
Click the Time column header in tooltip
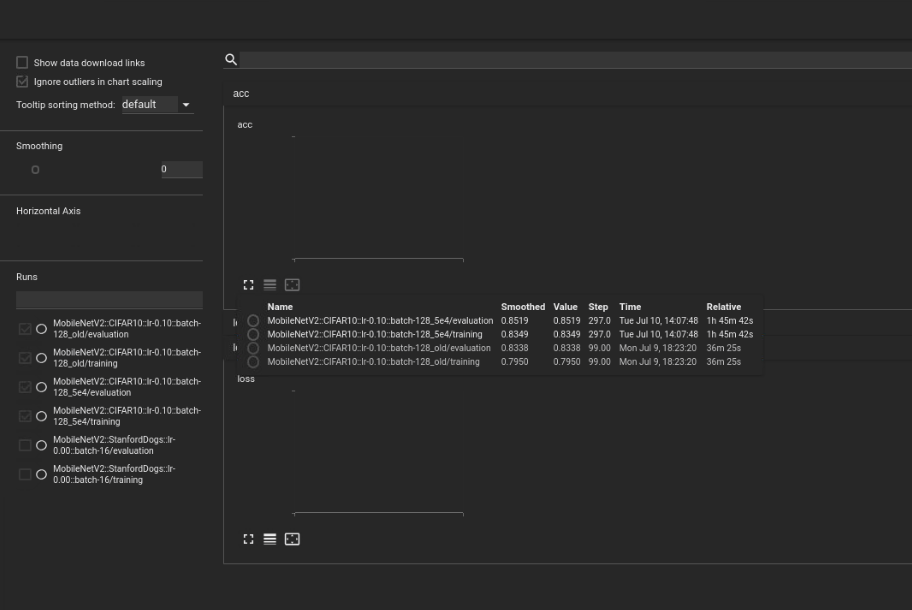pyautogui.click(x=630, y=306)
